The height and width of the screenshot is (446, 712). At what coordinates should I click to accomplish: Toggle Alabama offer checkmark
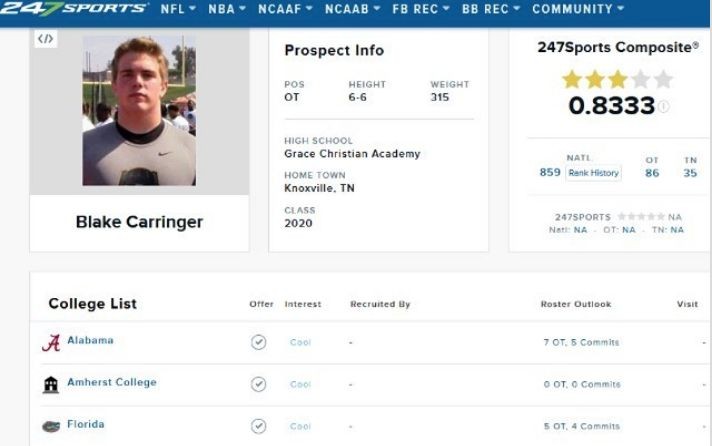pos(258,342)
